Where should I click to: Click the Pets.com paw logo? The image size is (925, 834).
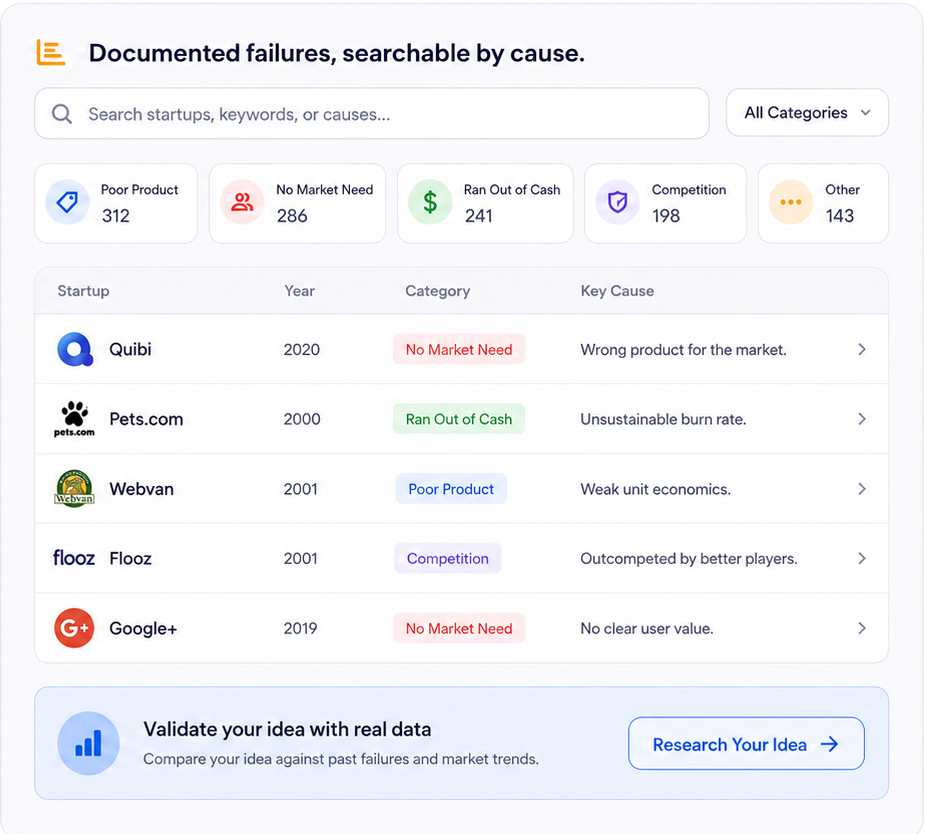(x=74, y=419)
